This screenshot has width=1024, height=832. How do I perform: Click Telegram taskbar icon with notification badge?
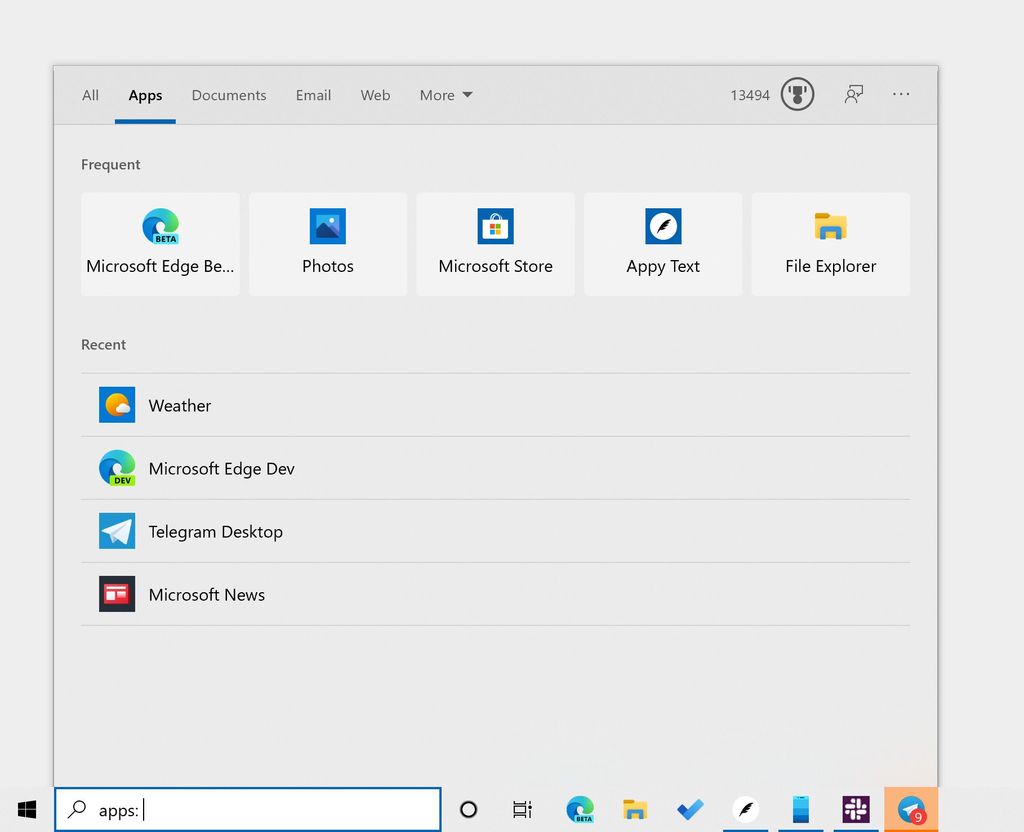click(911, 810)
